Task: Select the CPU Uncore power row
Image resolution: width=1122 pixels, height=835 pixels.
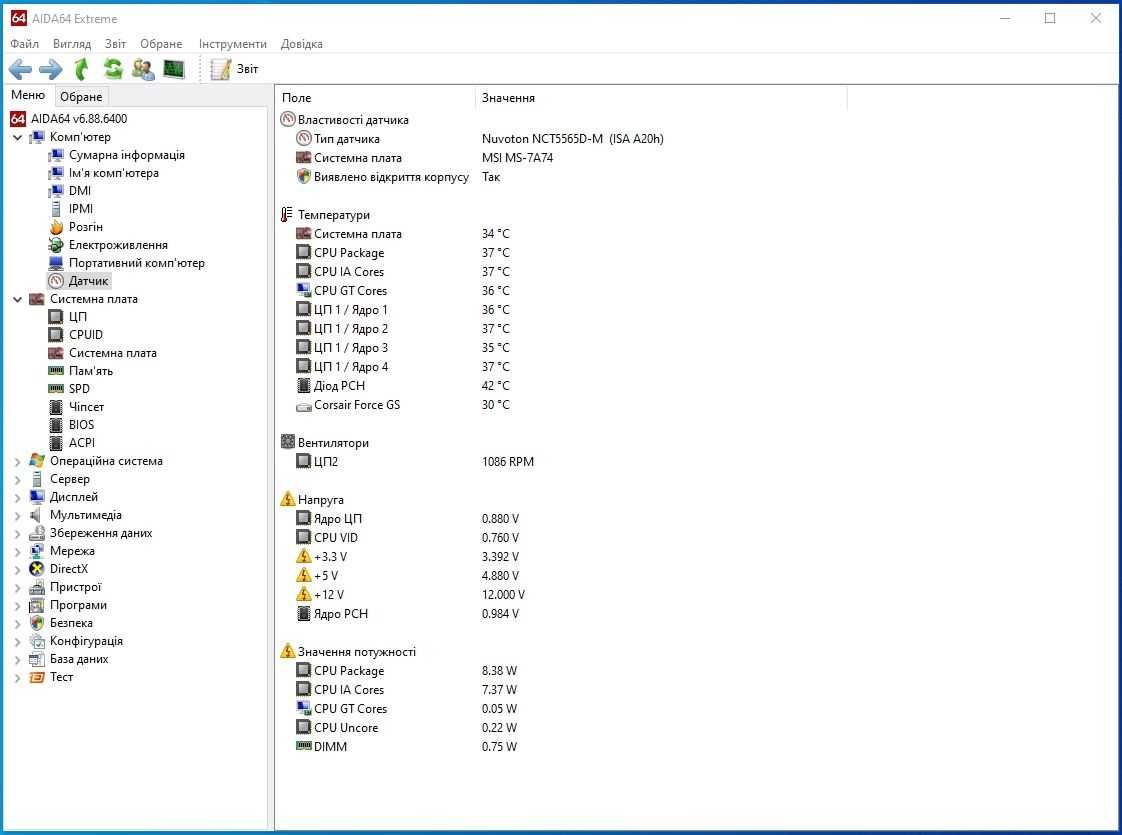Action: pos(406,728)
